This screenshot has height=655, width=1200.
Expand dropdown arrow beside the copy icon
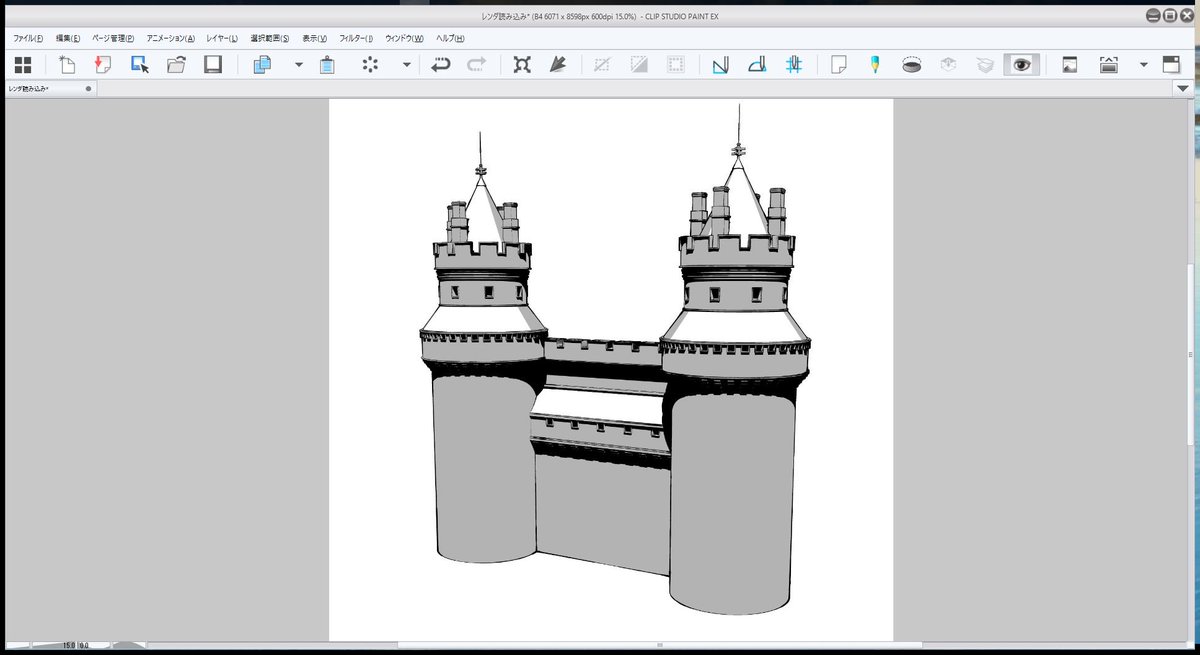pos(298,65)
